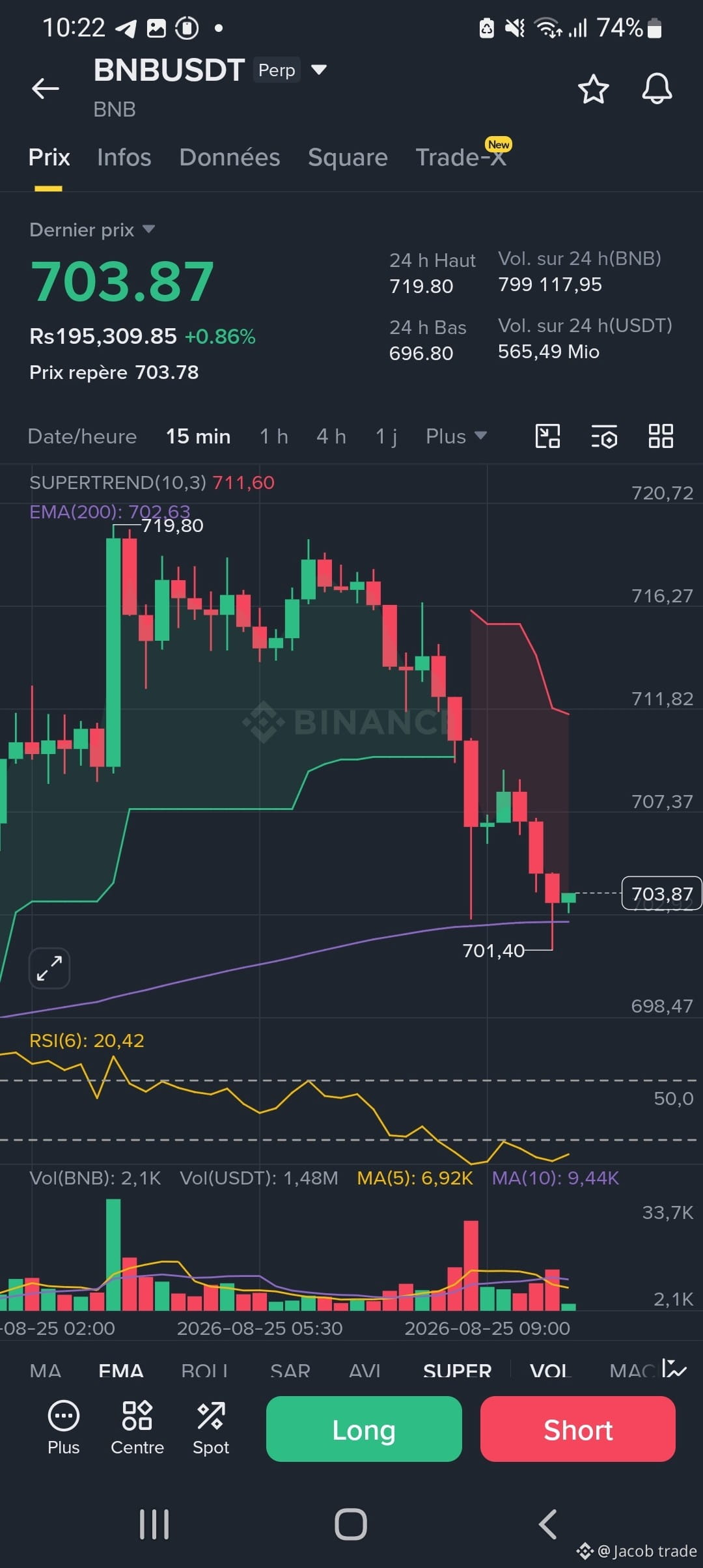This screenshot has width=703, height=1568.
Task: Expand the Dernier prix dropdown
Action: (92, 230)
